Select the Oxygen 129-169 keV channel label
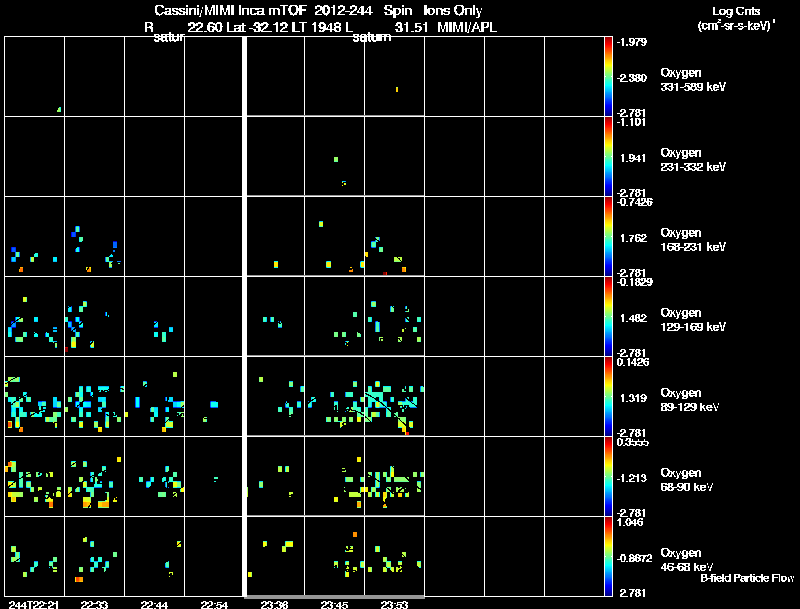 coord(693,320)
